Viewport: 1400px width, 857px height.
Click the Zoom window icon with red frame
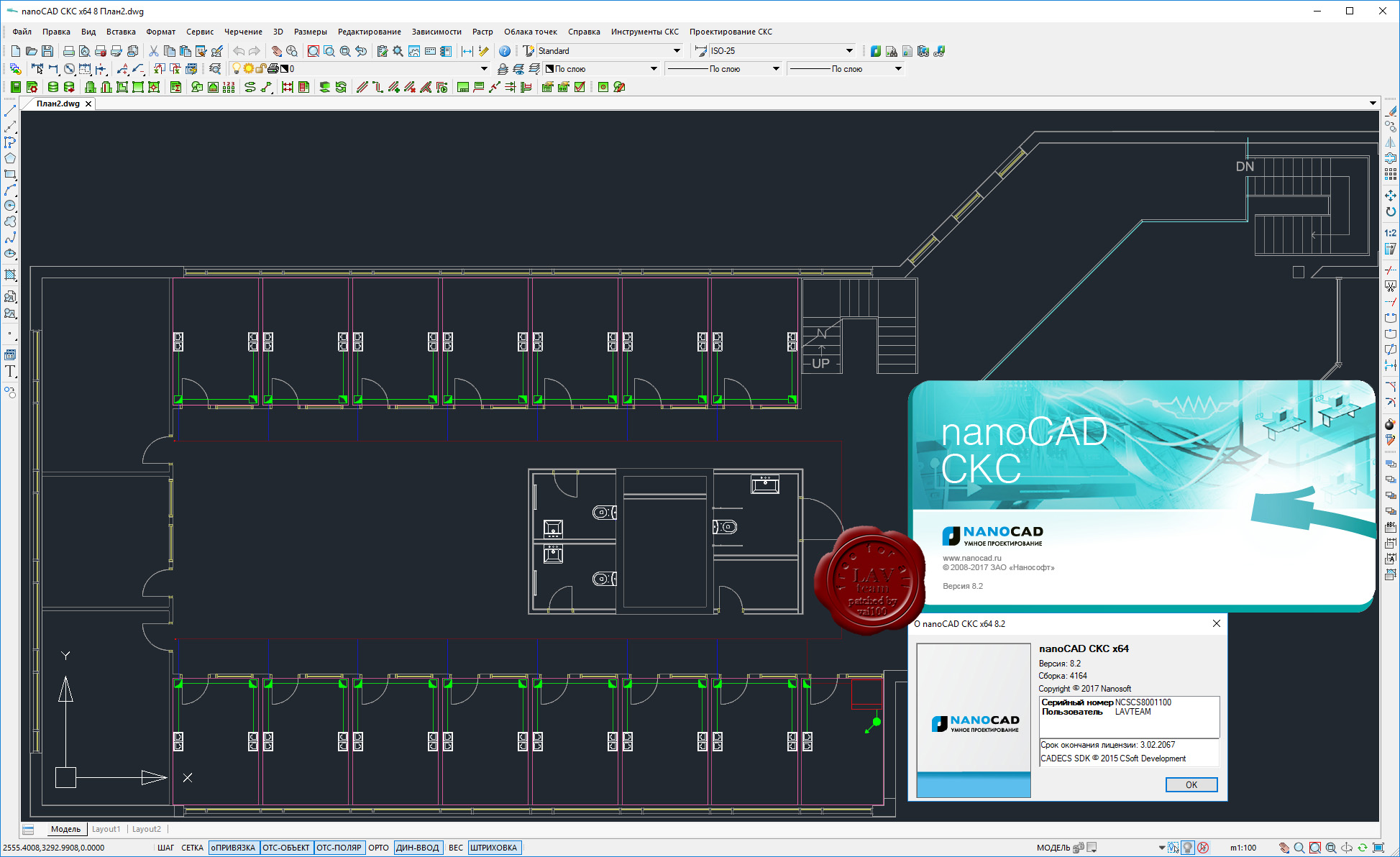click(314, 51)
